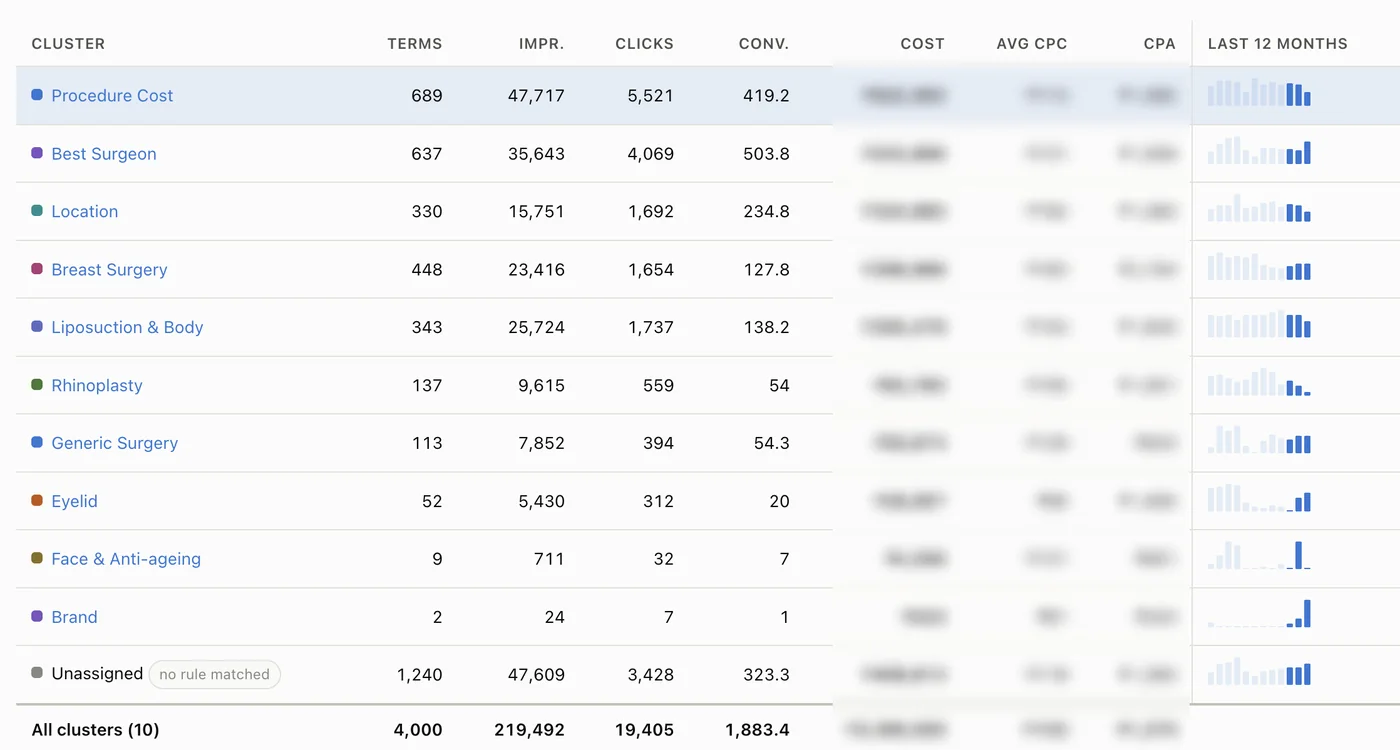Sort by the Avg CPC column header
1400x750 pixels.
1032,44
